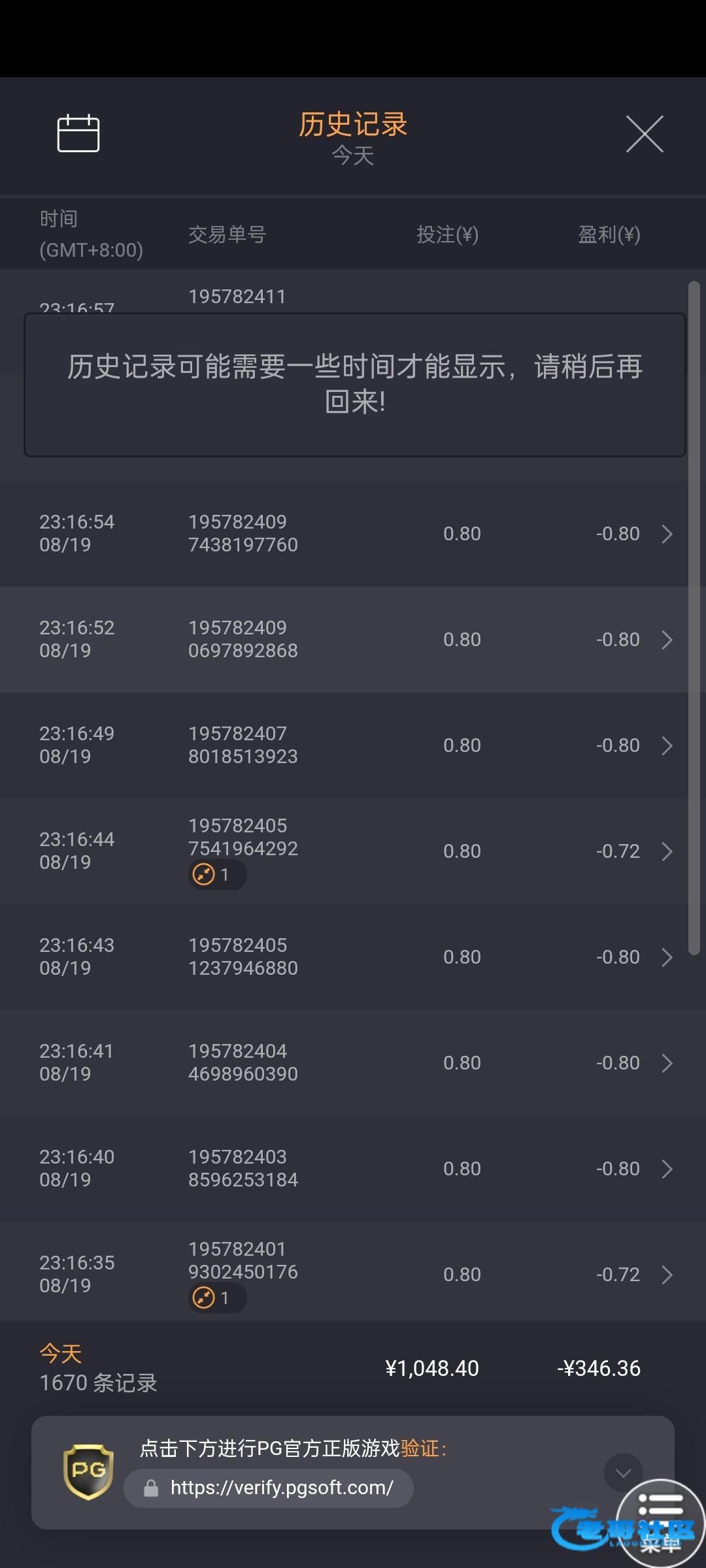The image size is (706, 1568).
Task: Click the free spin icon on the 23:16:35 record
Action: coord(204,1298)
